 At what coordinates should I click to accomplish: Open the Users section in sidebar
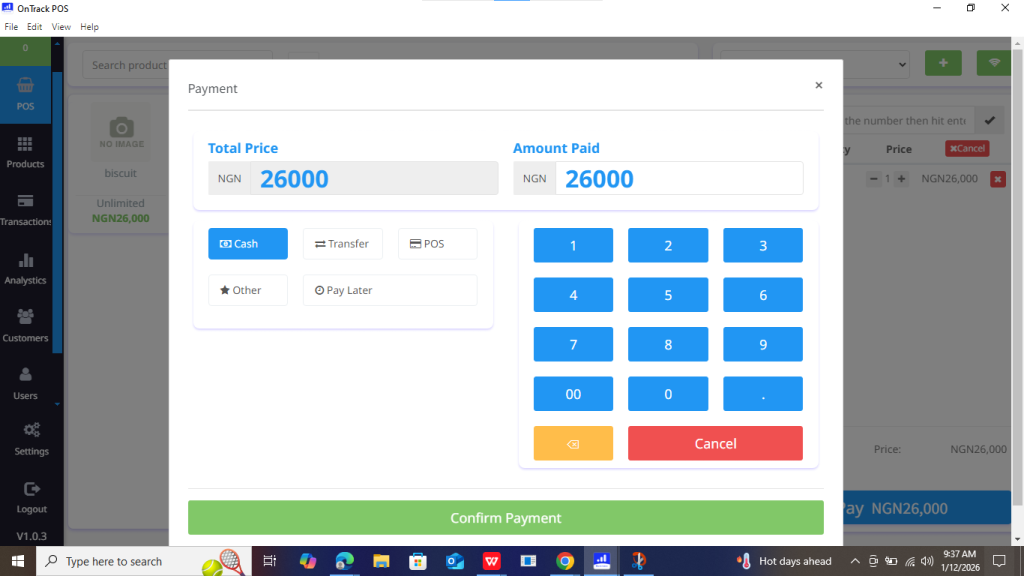[x=25, y=383]
